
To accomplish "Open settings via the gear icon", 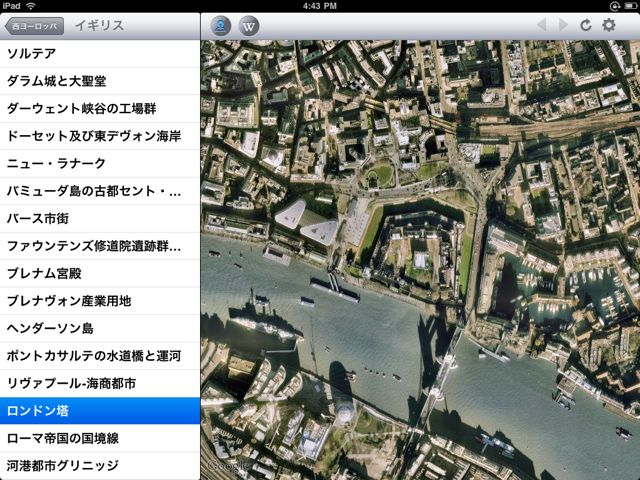I will [x=609, y=25].
